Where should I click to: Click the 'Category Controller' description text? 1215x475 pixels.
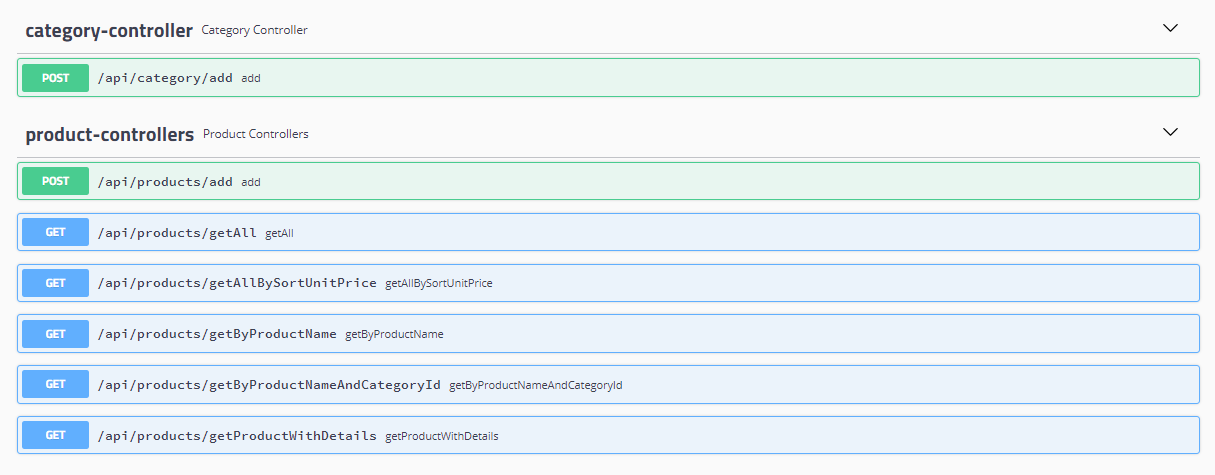(x=255, y=30)
